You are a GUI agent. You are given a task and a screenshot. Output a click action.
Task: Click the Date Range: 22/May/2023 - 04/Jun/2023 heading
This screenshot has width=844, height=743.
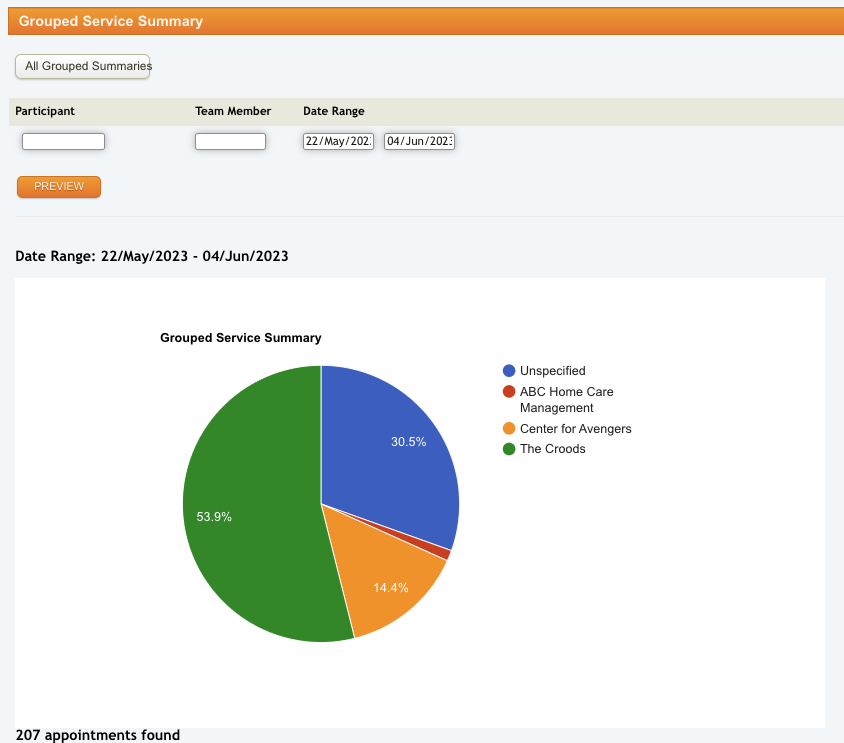pyautogui.click(x=152, y=256)
